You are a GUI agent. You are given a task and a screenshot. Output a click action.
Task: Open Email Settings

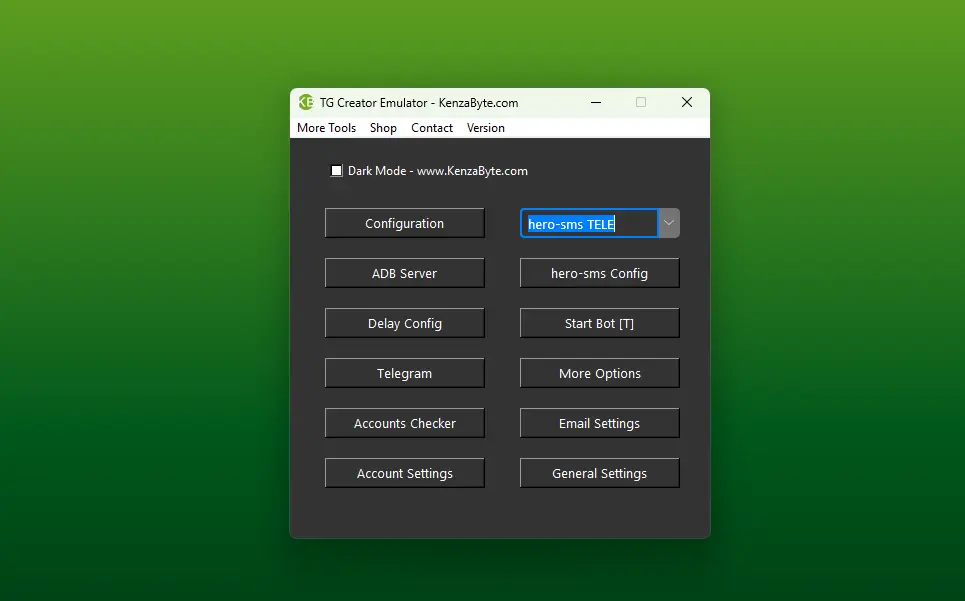coord(599,423)
